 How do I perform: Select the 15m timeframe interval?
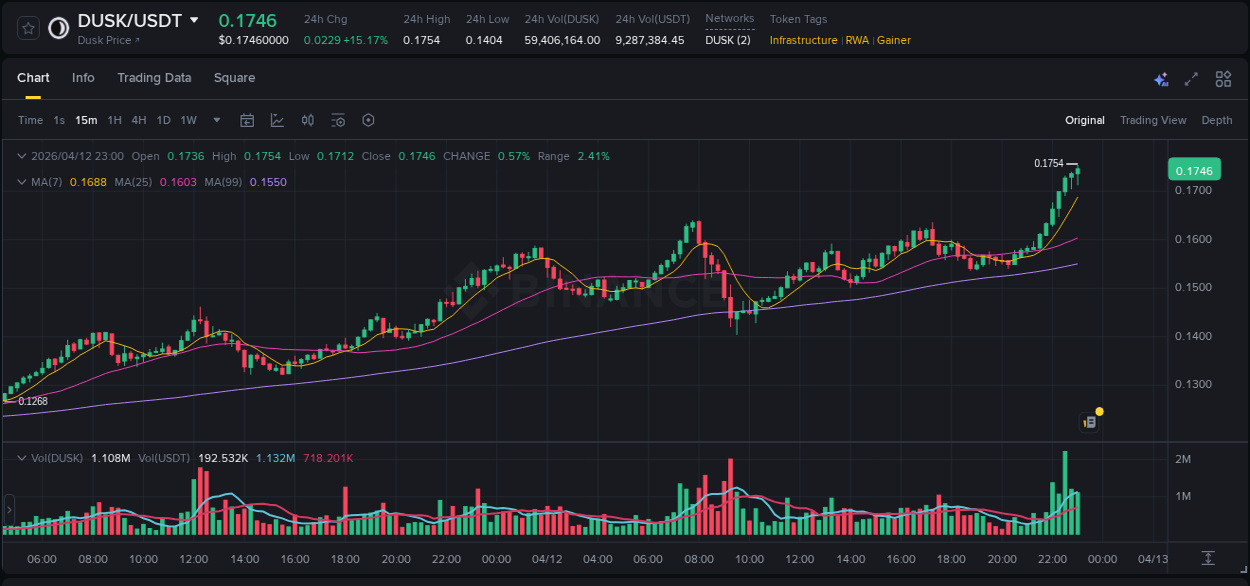(86, 119)
